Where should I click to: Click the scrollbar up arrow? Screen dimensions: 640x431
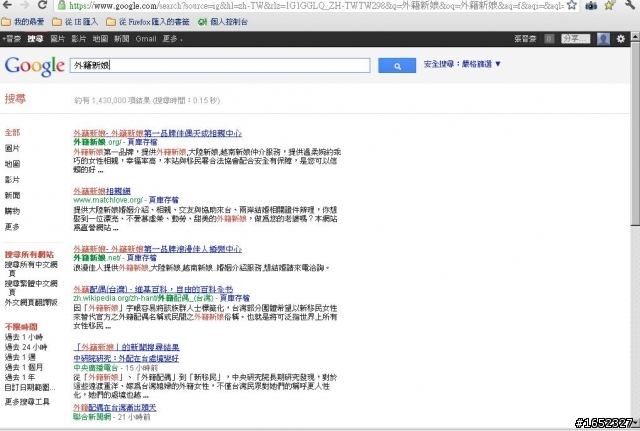[635, 37]
